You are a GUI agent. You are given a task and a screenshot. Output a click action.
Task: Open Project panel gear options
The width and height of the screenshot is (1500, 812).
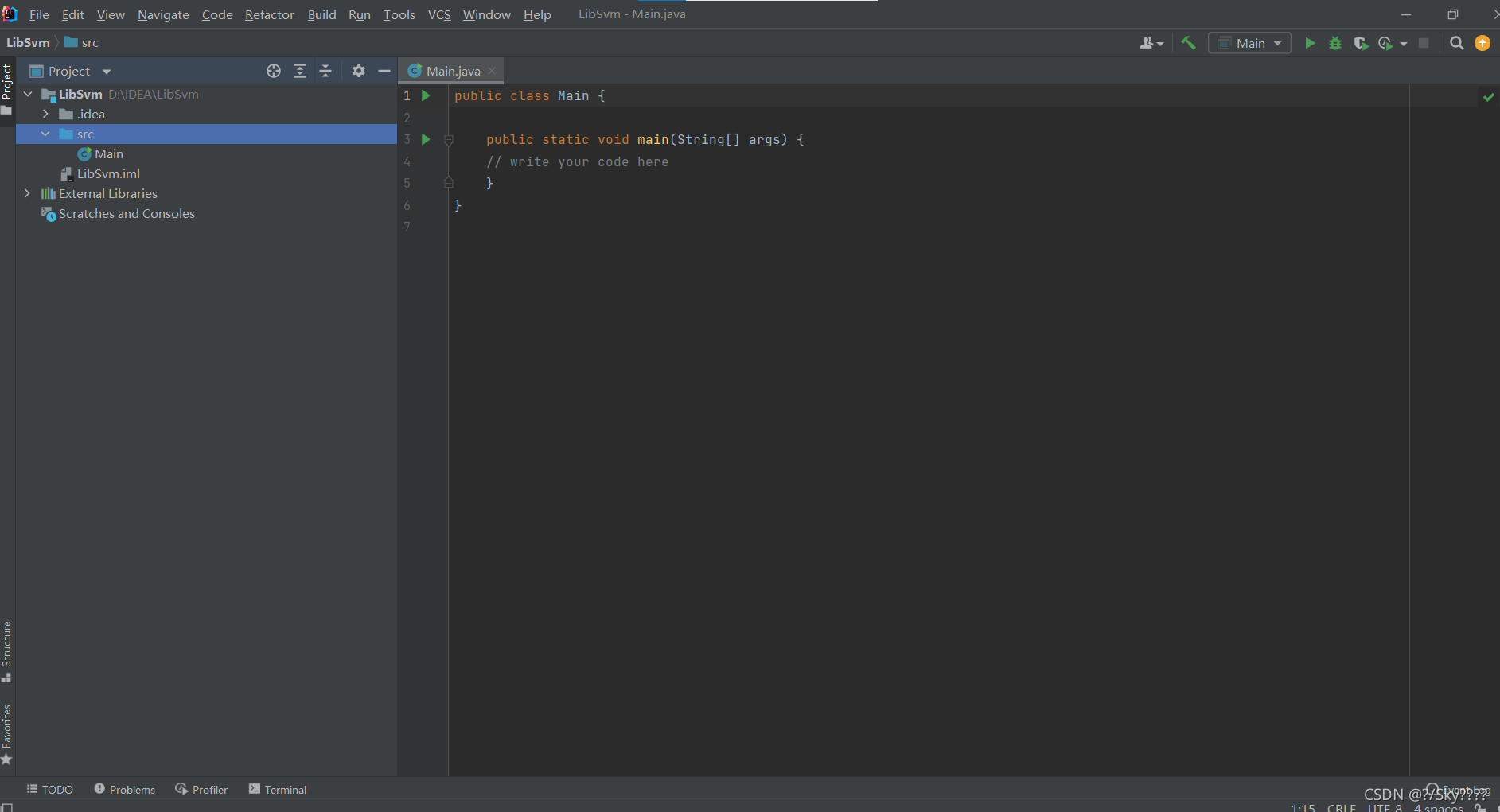point(359,71)
